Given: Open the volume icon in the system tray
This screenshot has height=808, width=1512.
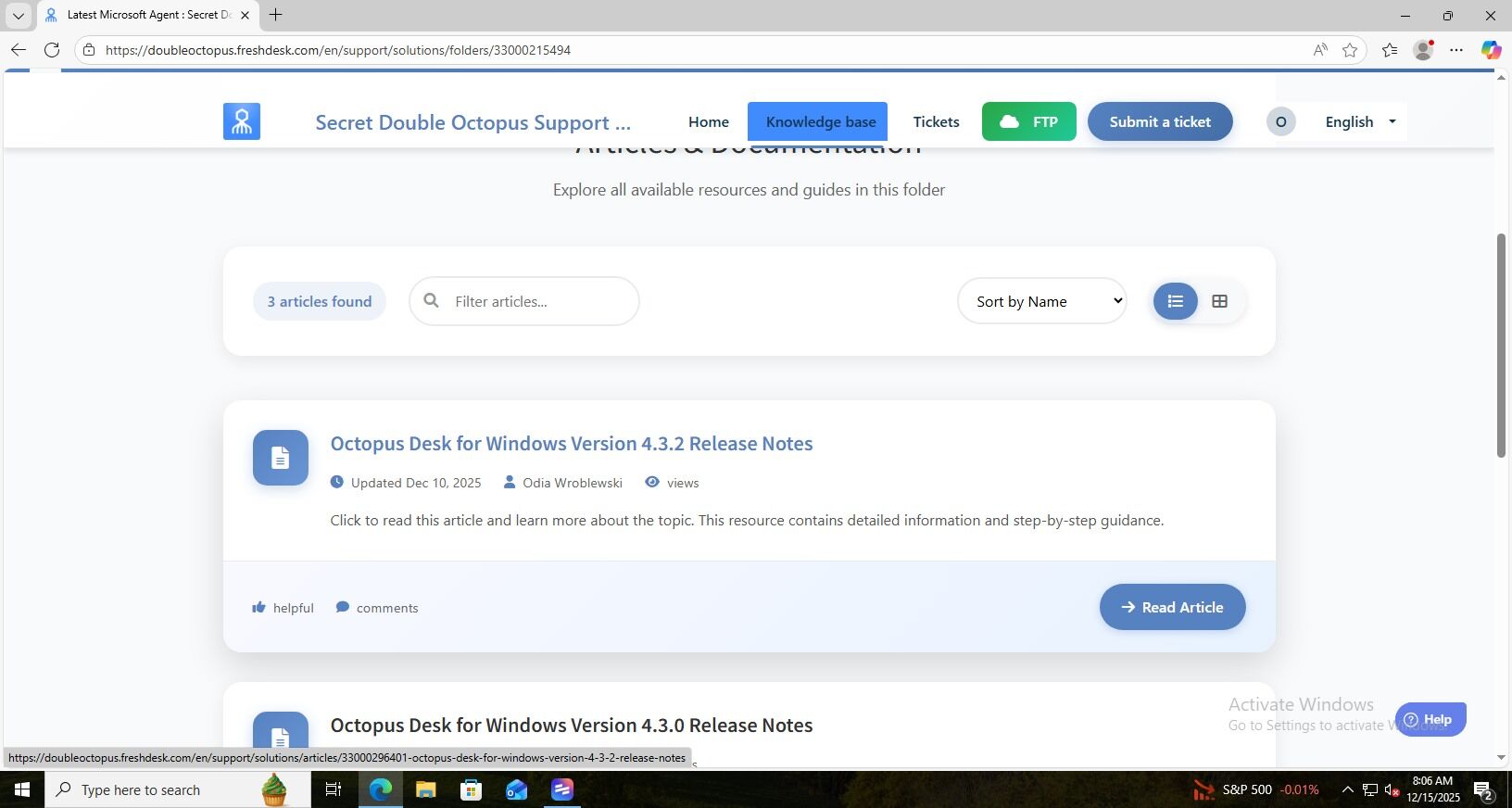Looking at the screenshot, I should pos(1391,789).
